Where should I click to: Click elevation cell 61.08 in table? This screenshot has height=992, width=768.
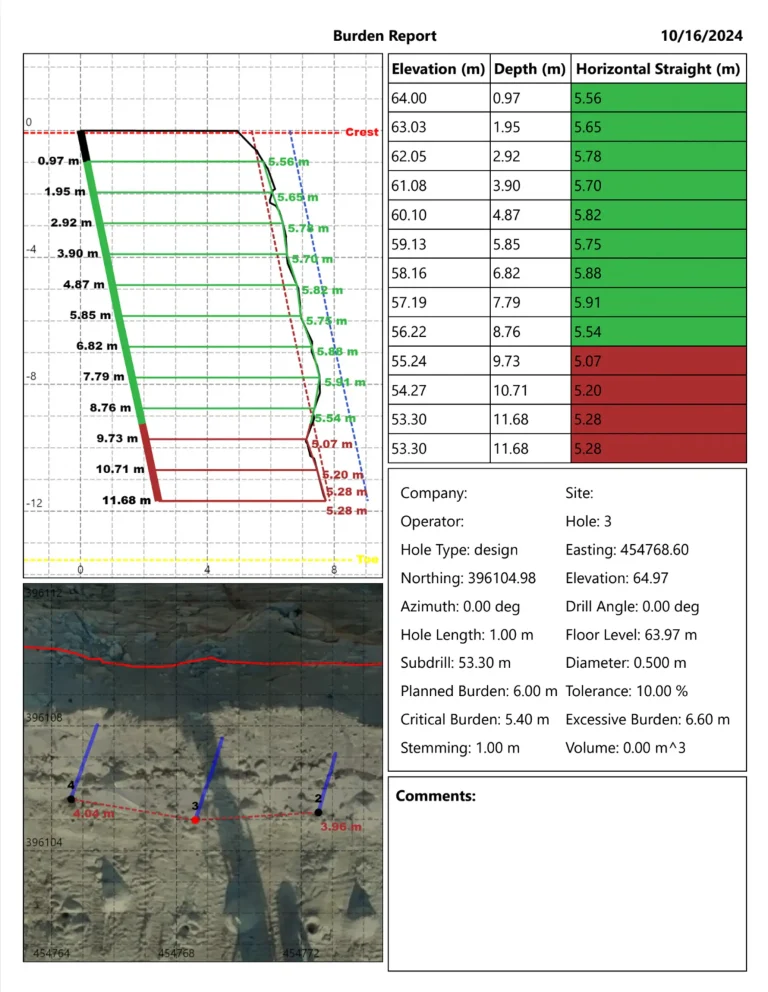tap(439, 185)
